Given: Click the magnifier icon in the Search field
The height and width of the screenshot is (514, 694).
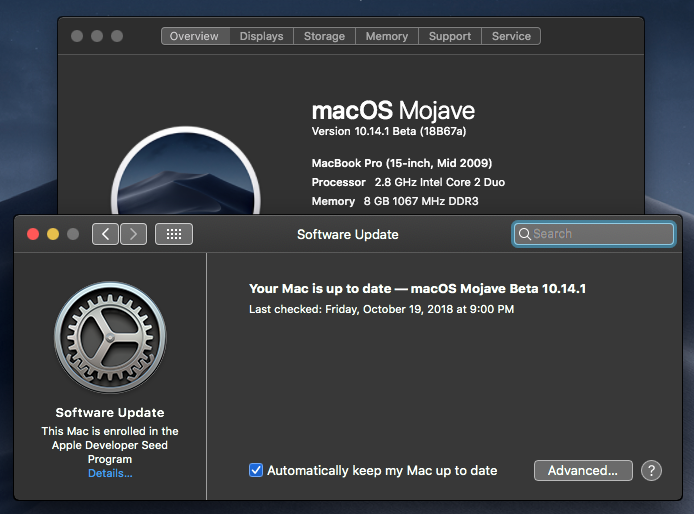Looking at the screenshot, I should [x=524, y=234].
